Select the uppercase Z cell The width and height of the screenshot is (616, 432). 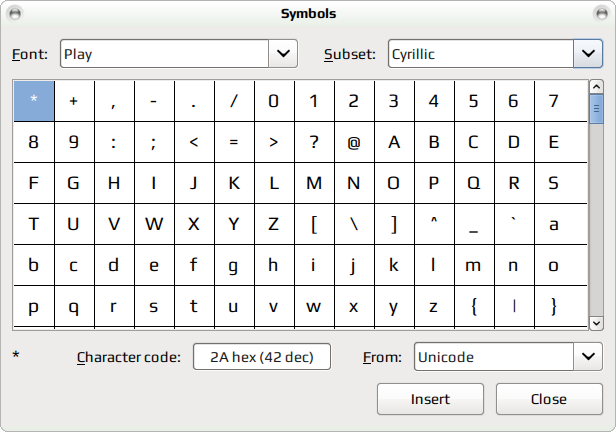point(274,224)
